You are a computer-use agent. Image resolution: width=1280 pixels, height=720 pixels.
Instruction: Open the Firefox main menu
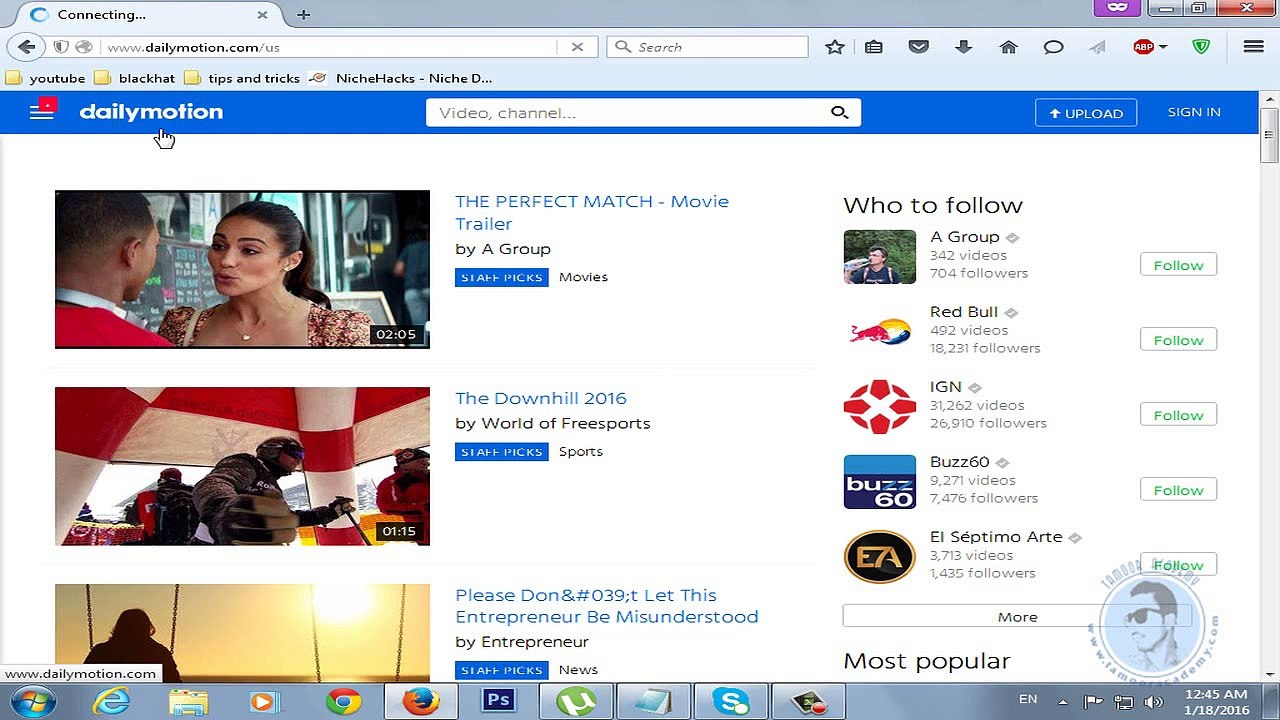pos(1253,47)
